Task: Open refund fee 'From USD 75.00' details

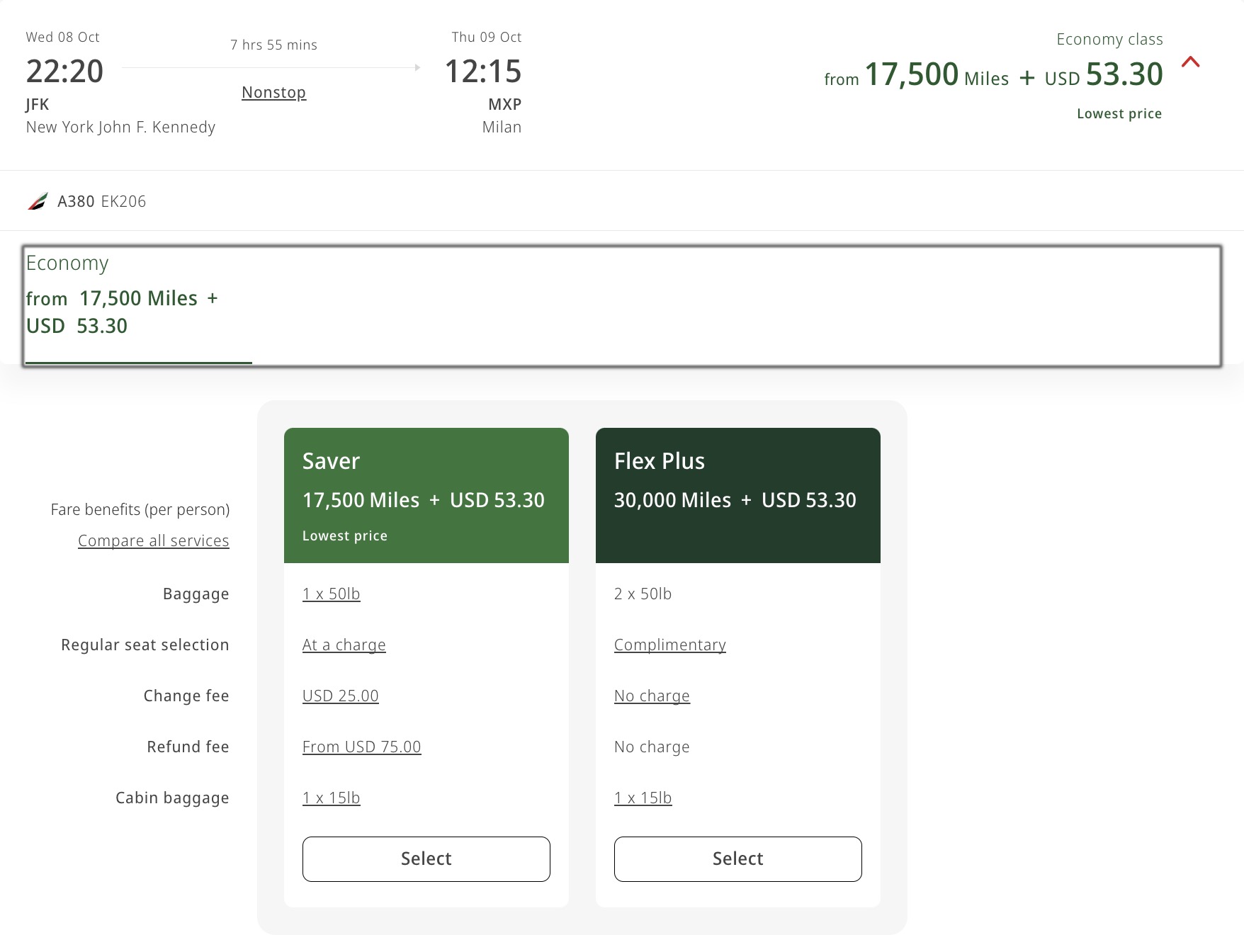Action: pos(361,747)
